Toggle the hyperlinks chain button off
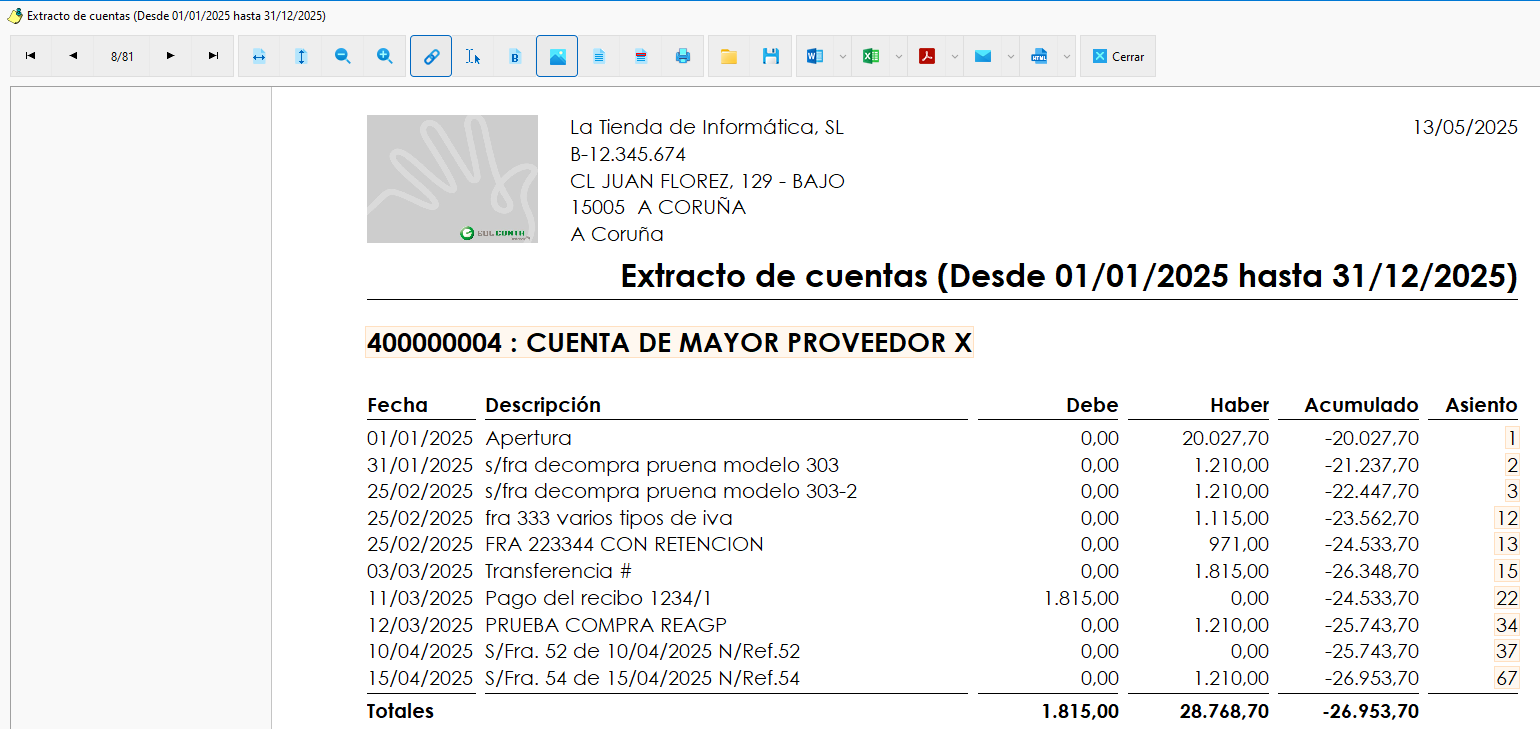The height and width of the screenshot is (729, 1540). [431, 56]
